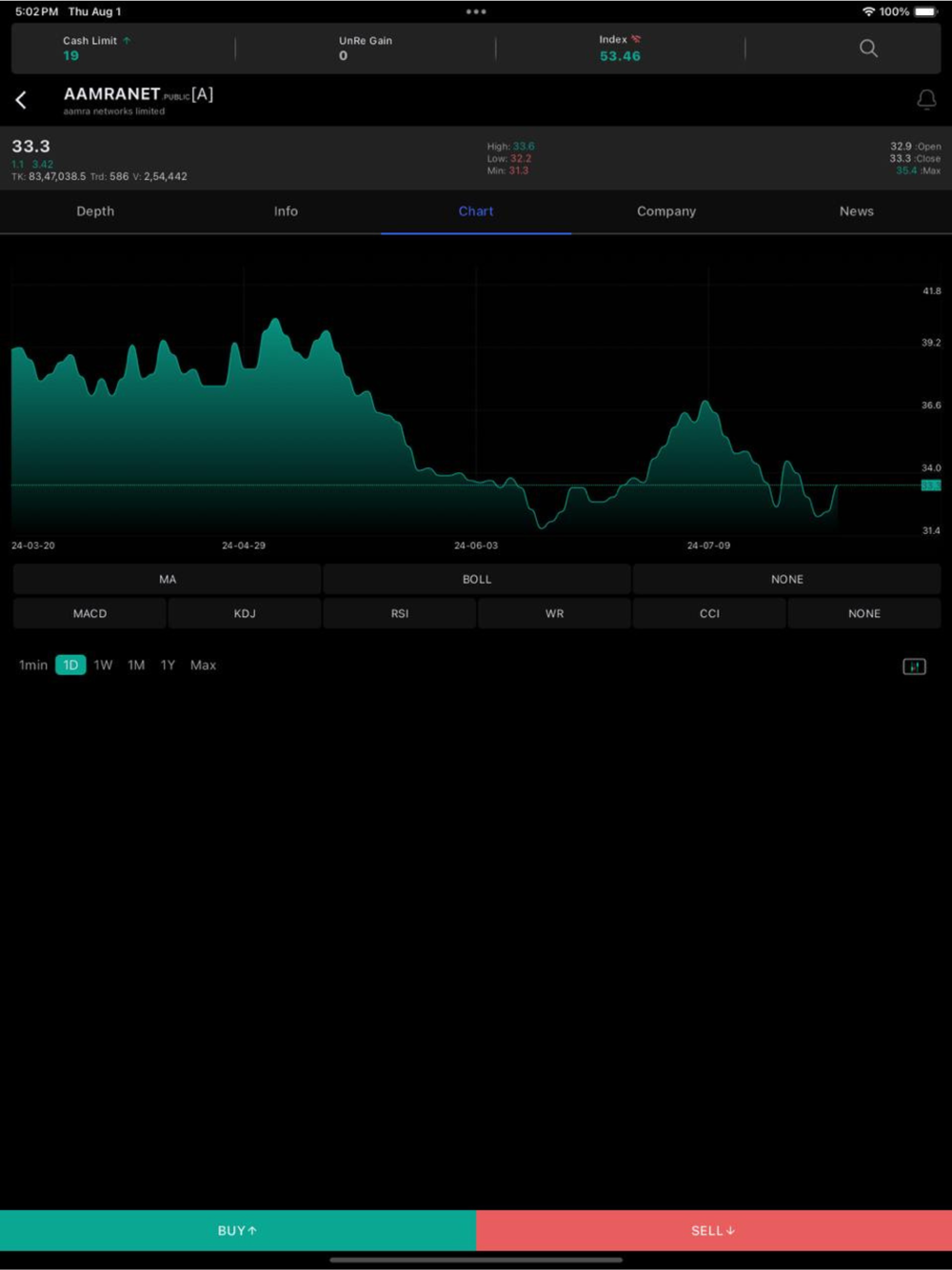952x1270 pixels.
Task: Tap the back arrow beside AAMRANET
Action: coord(21,100)
